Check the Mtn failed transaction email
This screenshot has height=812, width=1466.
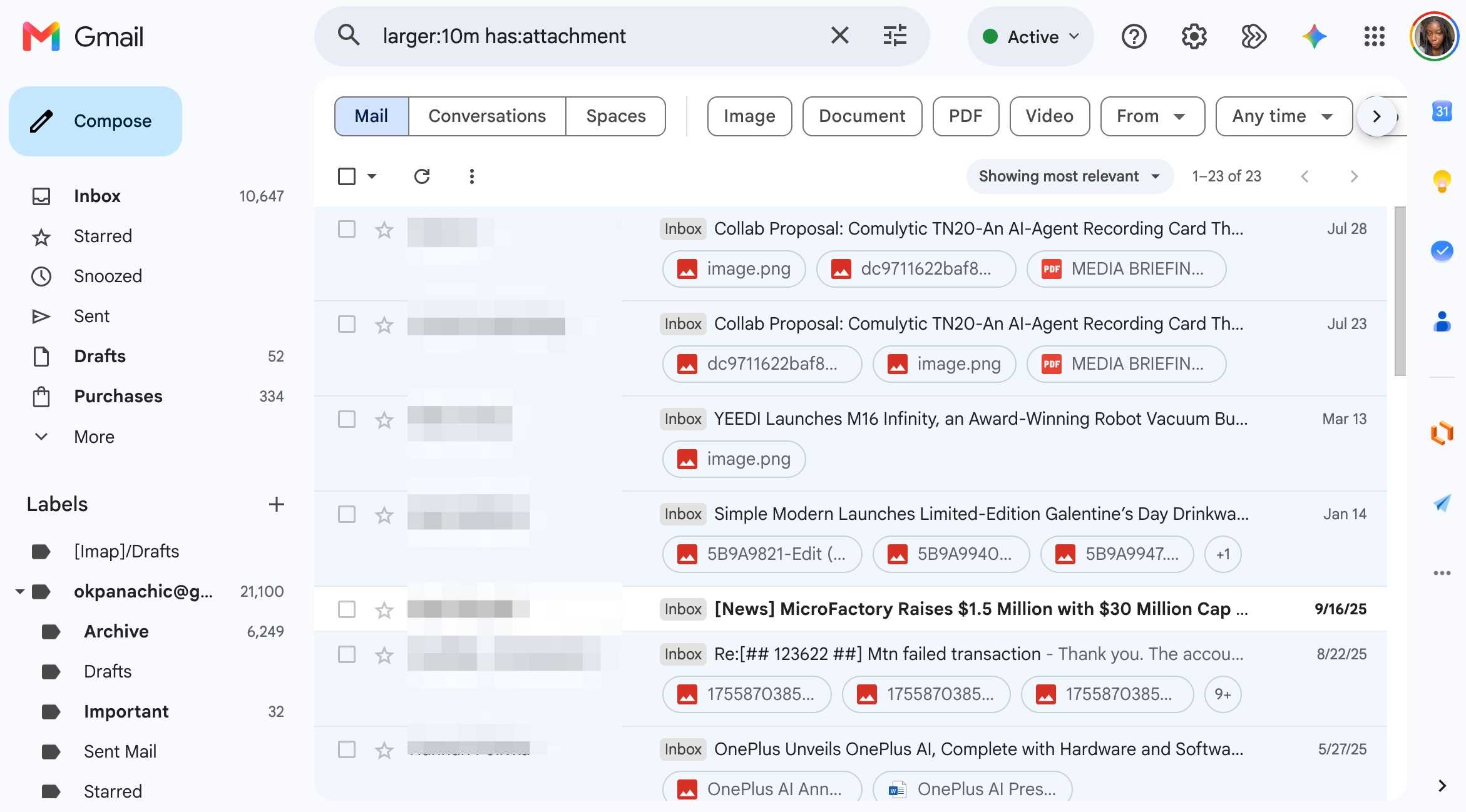point(346,654)
